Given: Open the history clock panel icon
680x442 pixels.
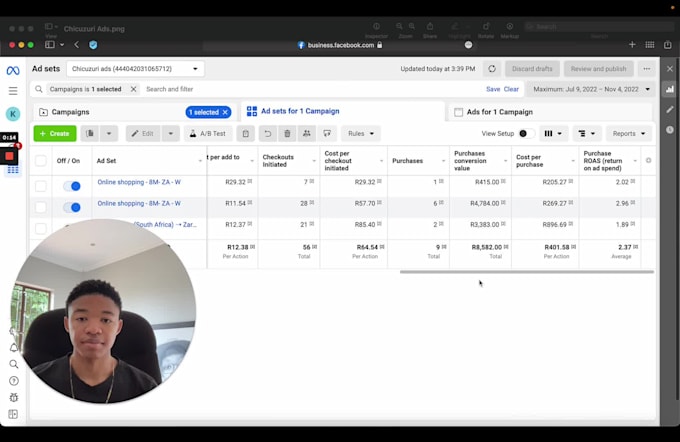Looking at the screenshot, I should point(670,130).
